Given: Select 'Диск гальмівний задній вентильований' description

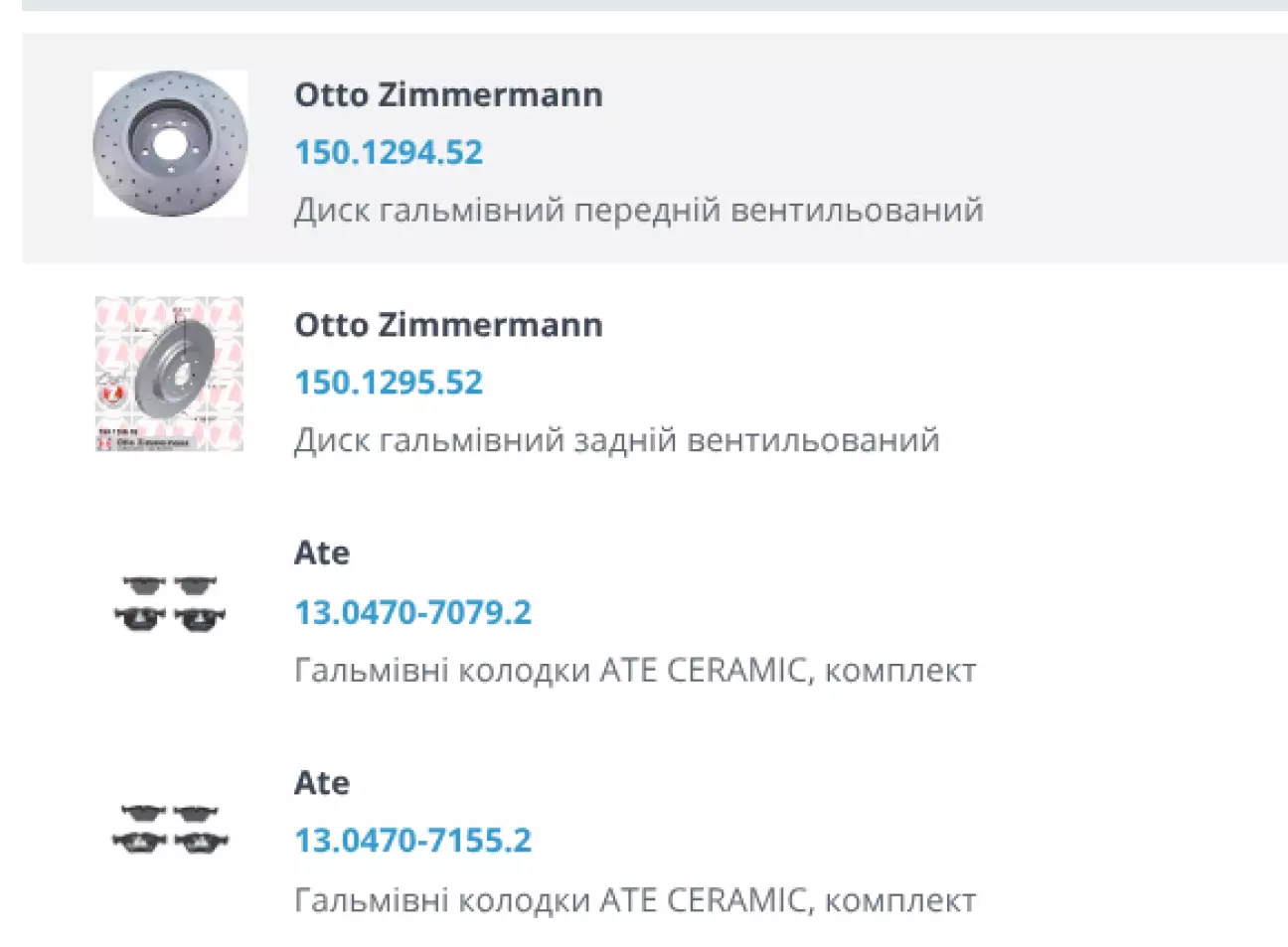Looking at the screenshot, I should pos(617,440).
